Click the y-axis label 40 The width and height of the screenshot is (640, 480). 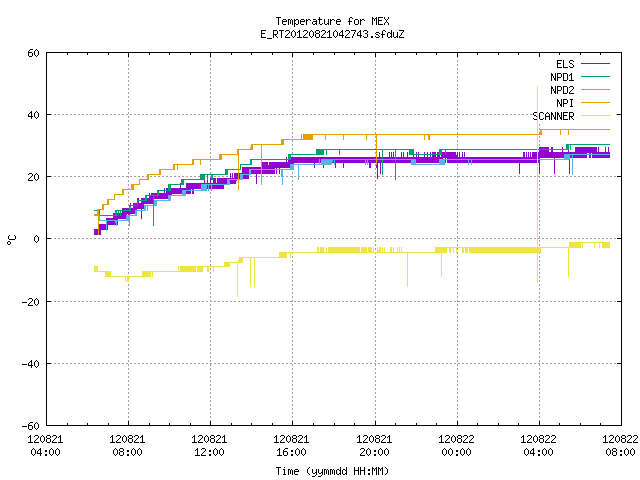33,115
